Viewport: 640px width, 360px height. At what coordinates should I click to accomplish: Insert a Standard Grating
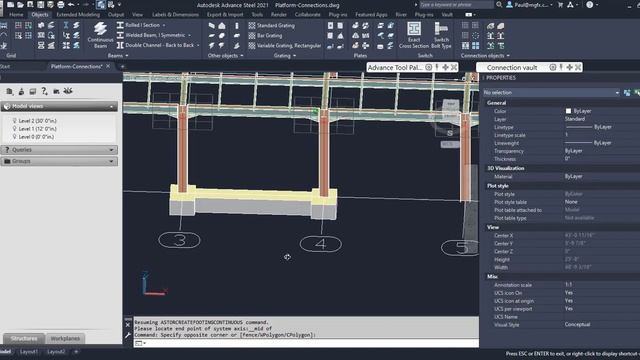click(x=271, y=25)
